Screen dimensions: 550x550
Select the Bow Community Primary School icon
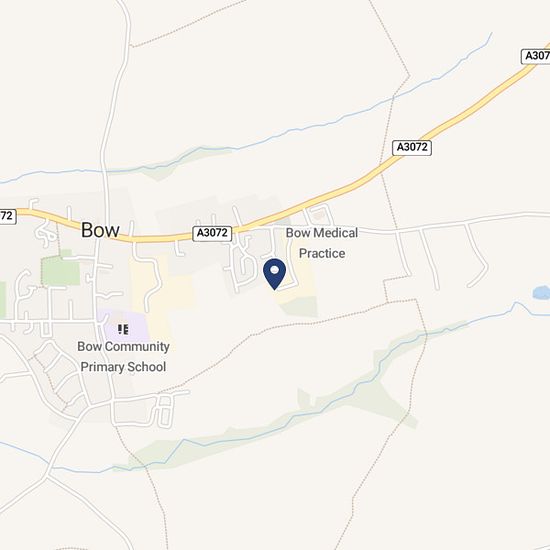[x=123, y=329]
